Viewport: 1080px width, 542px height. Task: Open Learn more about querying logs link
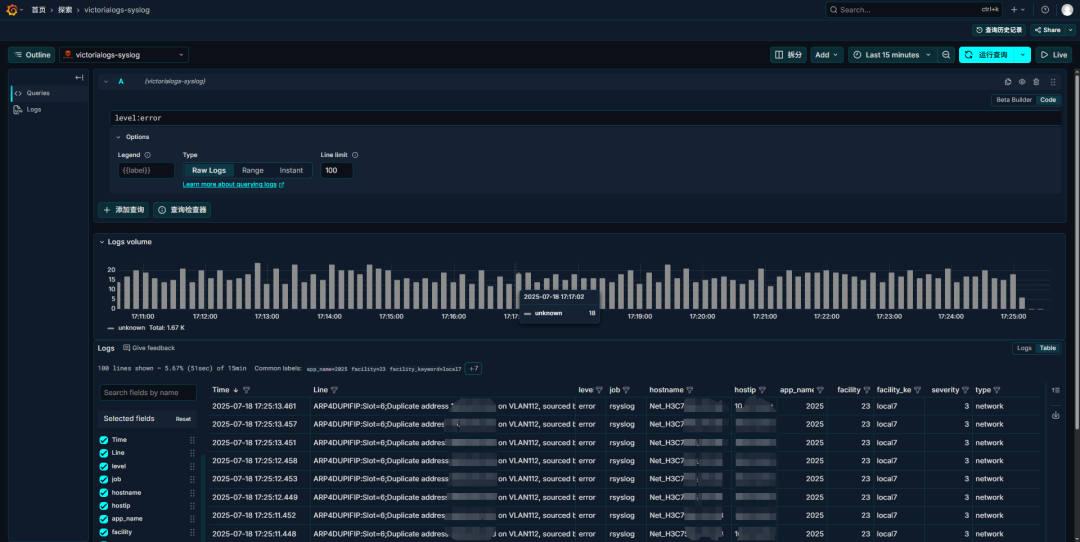coord(233,185)
